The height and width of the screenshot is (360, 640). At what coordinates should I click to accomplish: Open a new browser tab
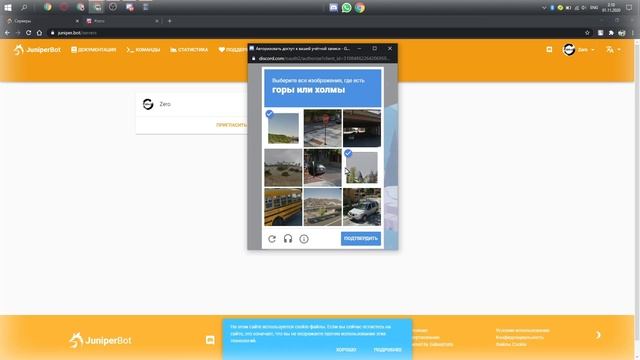tap(169, 21)
